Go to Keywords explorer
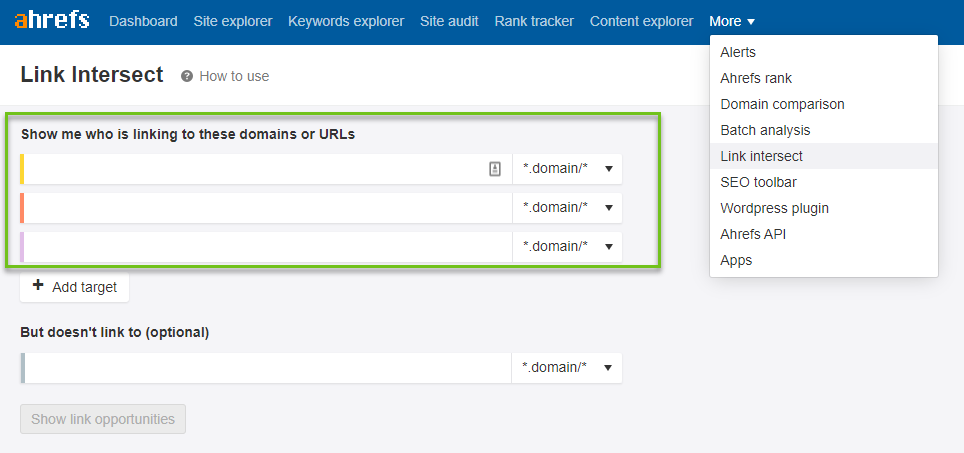 346,22
